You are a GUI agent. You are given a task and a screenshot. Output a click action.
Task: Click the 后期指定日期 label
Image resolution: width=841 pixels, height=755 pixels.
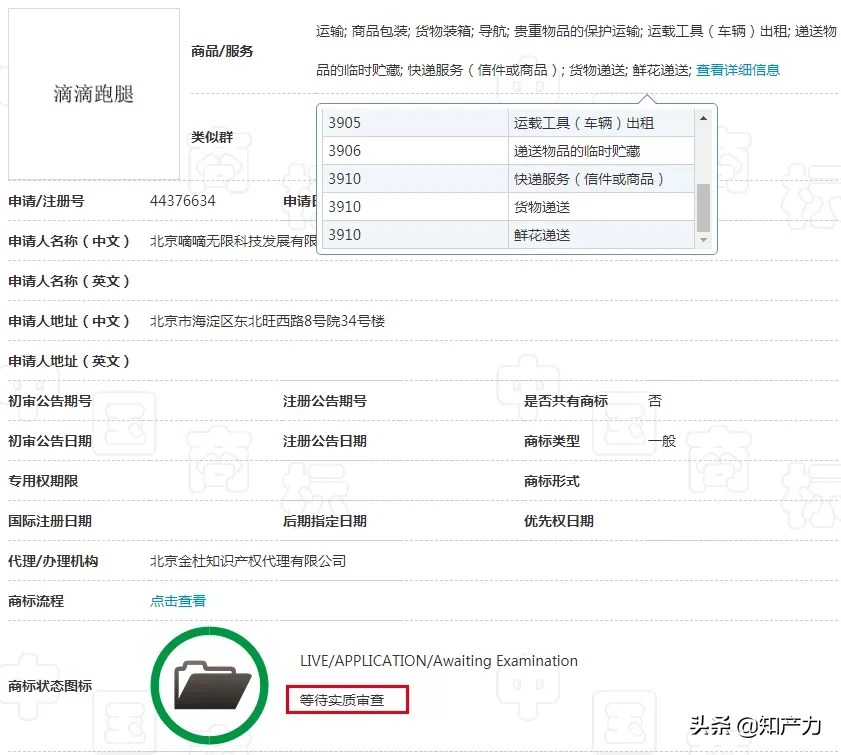pos(324,521)
